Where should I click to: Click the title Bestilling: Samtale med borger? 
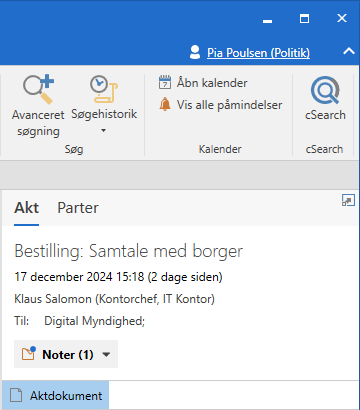tap(129, 251)
